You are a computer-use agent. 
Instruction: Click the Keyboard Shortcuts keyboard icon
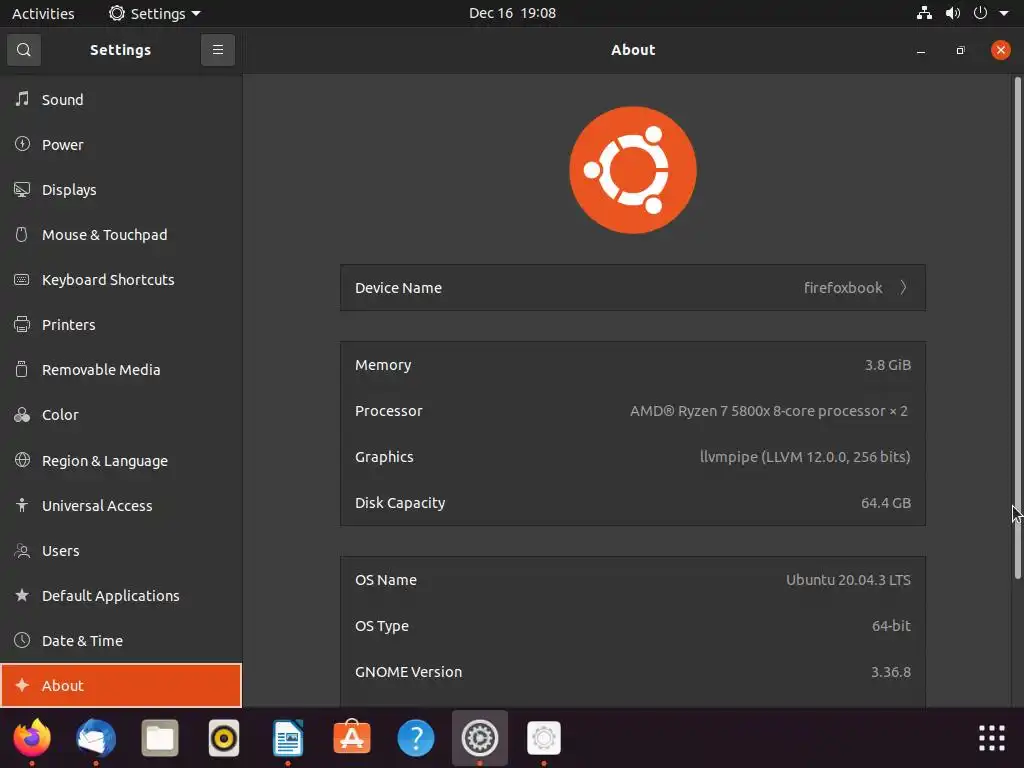(x=22, y=280)
